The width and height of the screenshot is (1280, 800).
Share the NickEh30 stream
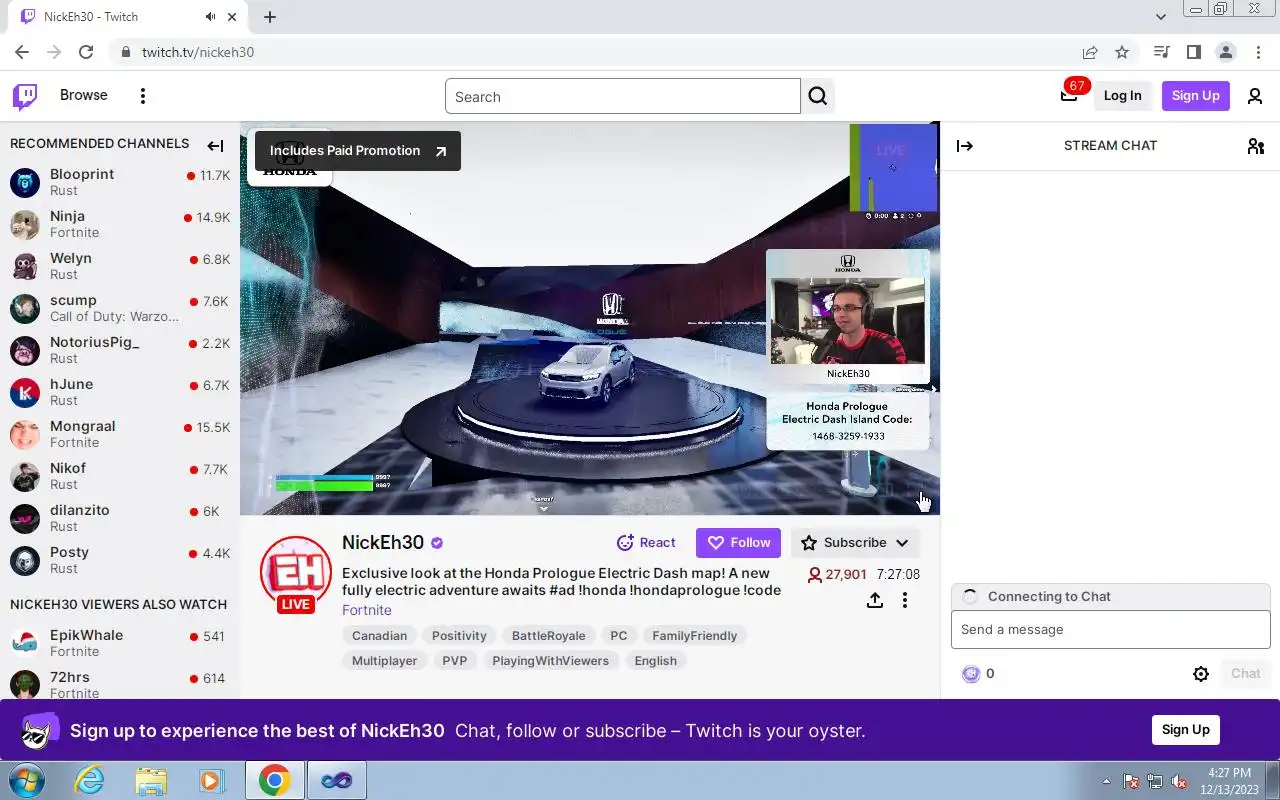(x=875, y=600)
